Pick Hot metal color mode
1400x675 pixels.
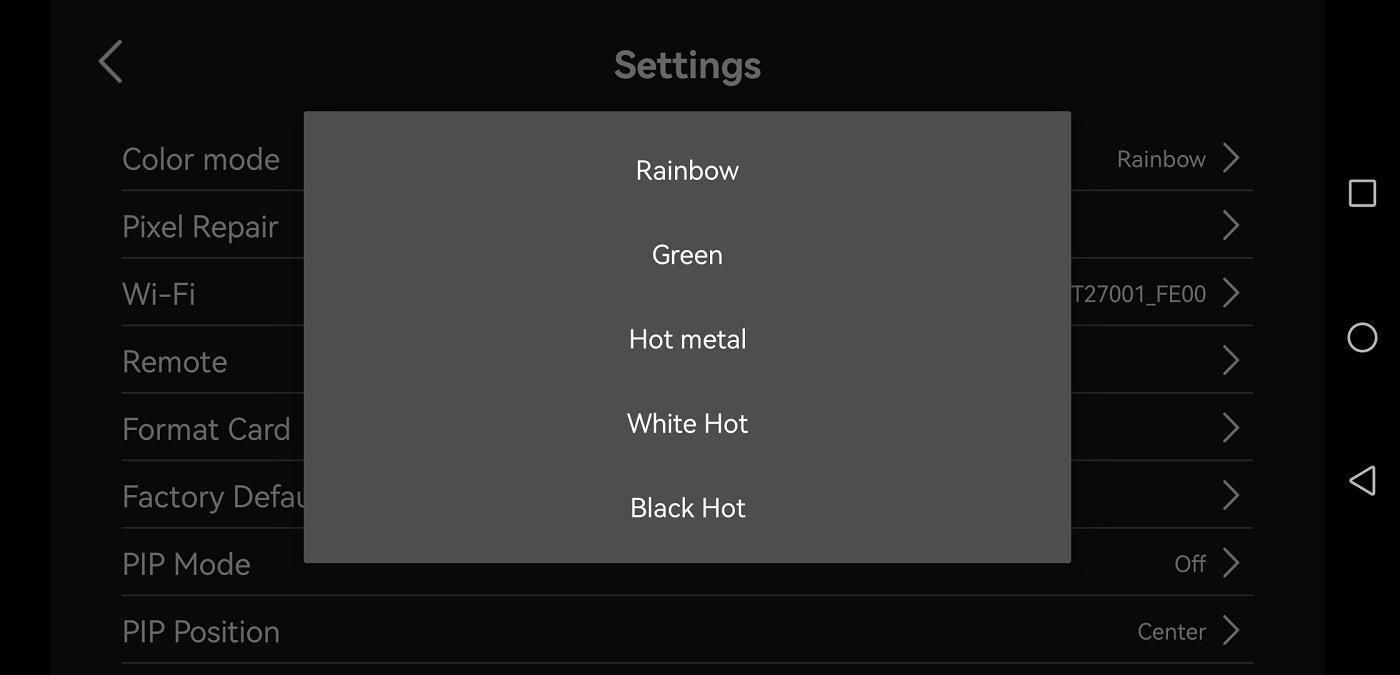coord(687,339)
